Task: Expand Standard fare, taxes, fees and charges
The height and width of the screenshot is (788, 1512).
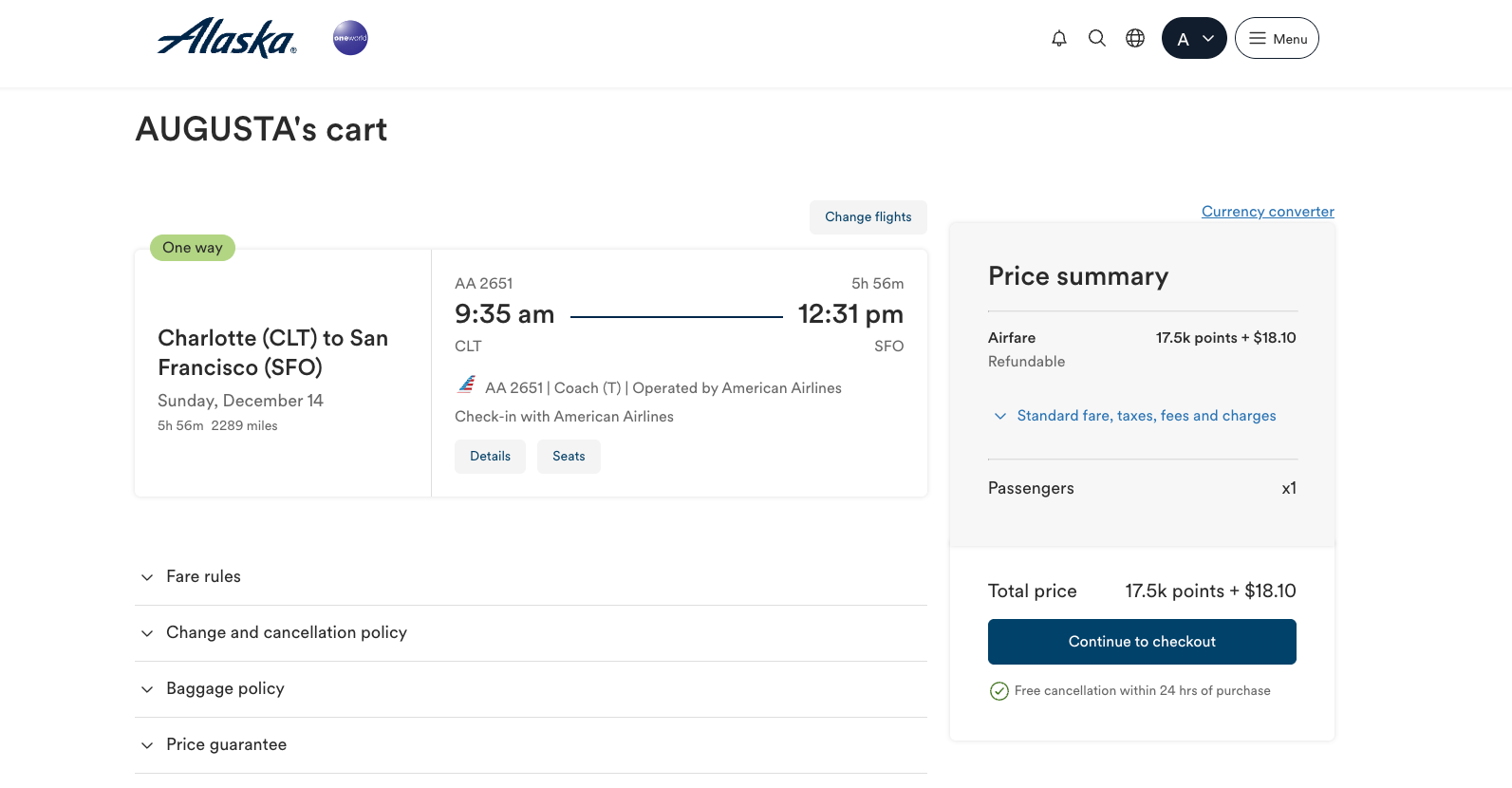Action: click(1146, 416)
